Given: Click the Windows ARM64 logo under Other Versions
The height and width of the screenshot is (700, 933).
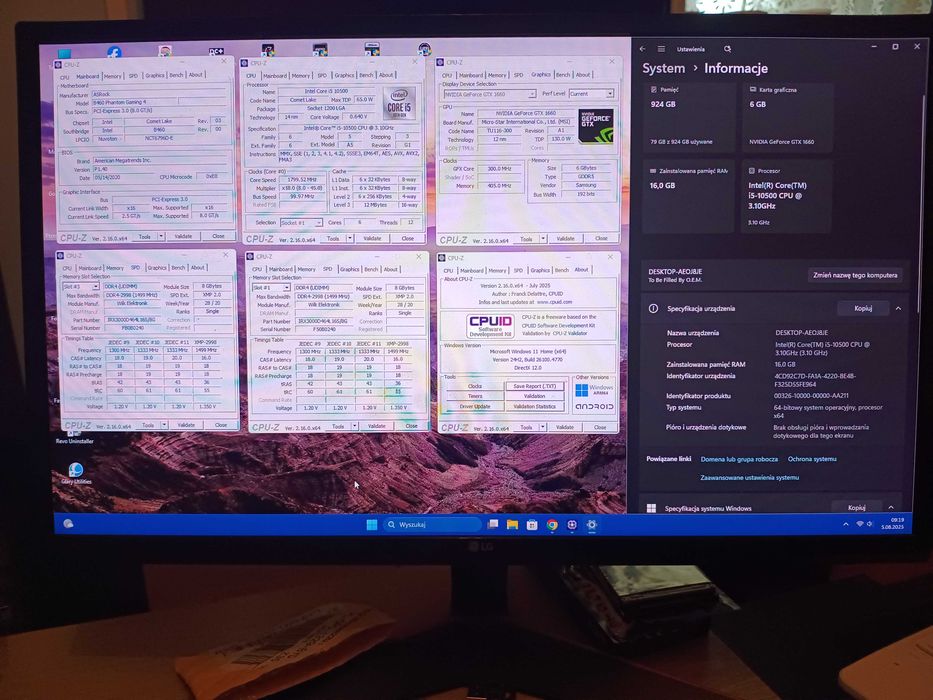Looking at the screenshot, I should (x=594, y=390).
